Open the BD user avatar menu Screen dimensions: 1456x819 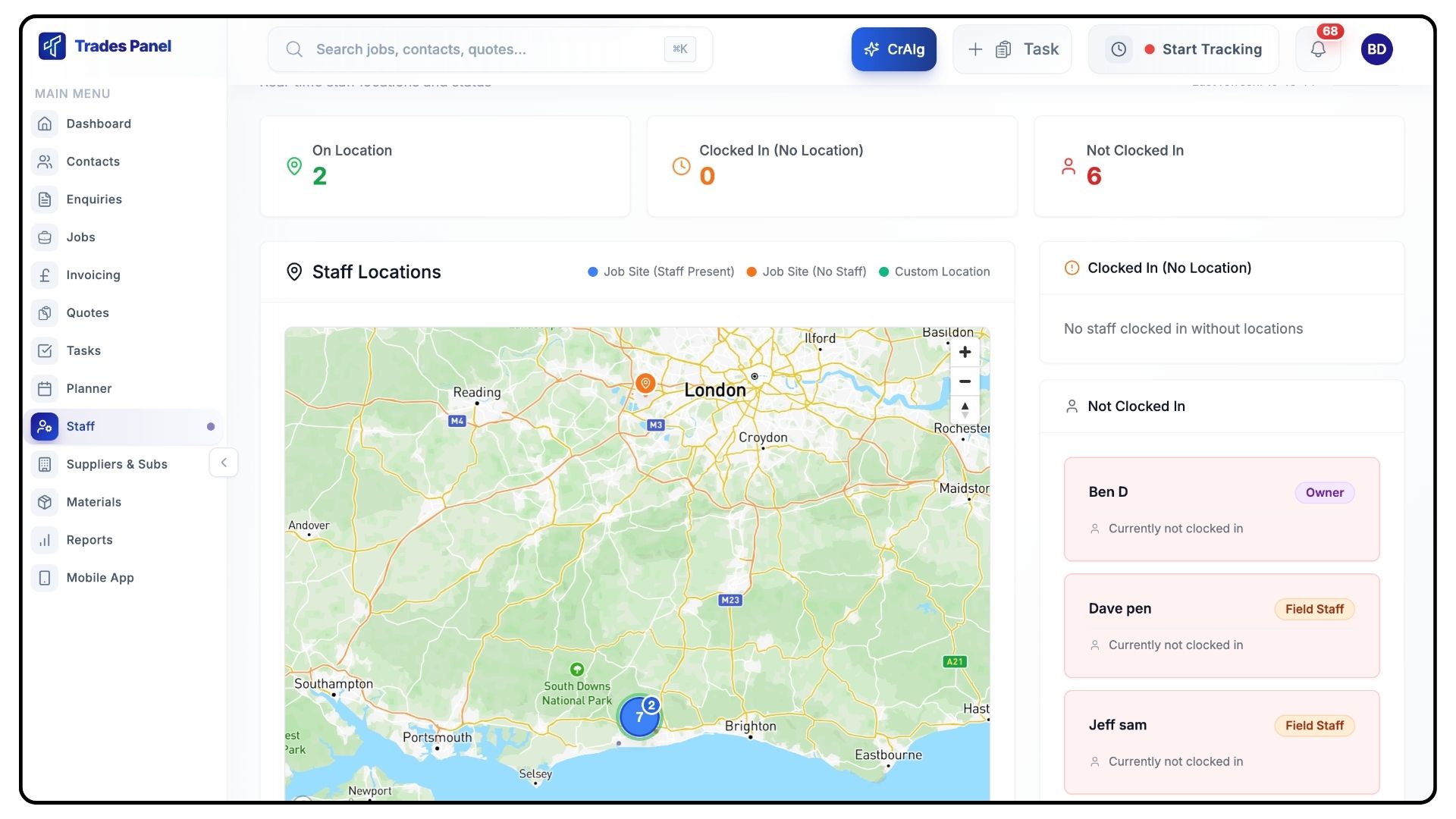1376,49
